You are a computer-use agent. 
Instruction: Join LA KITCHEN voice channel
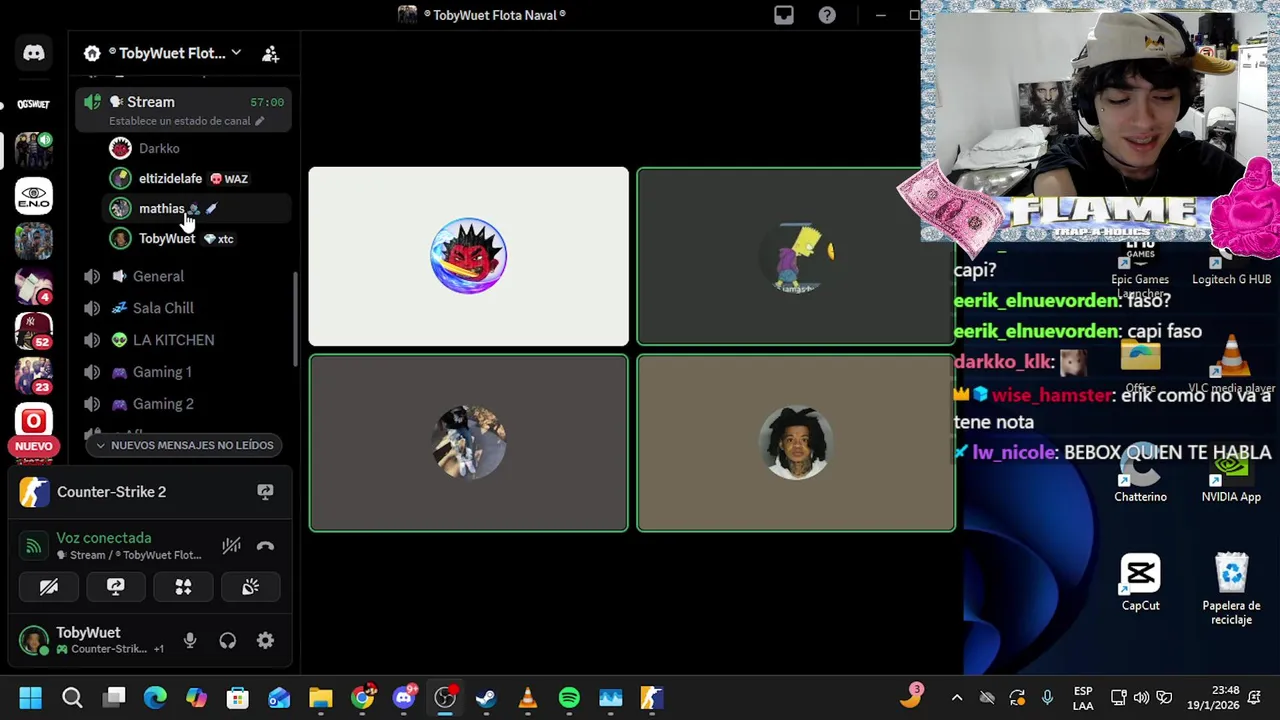[x=184, y=340]
